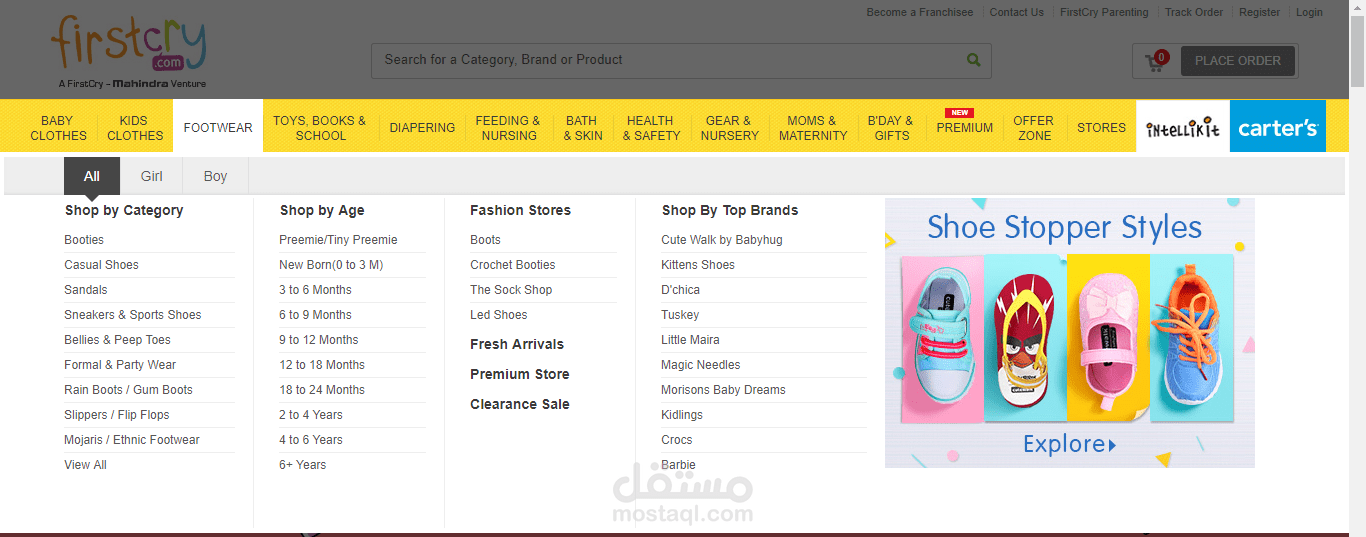This screenshot has height=537, width=1366.
Task: Select the Morisons Baby Dreams brand
Action: pos(723,390)
